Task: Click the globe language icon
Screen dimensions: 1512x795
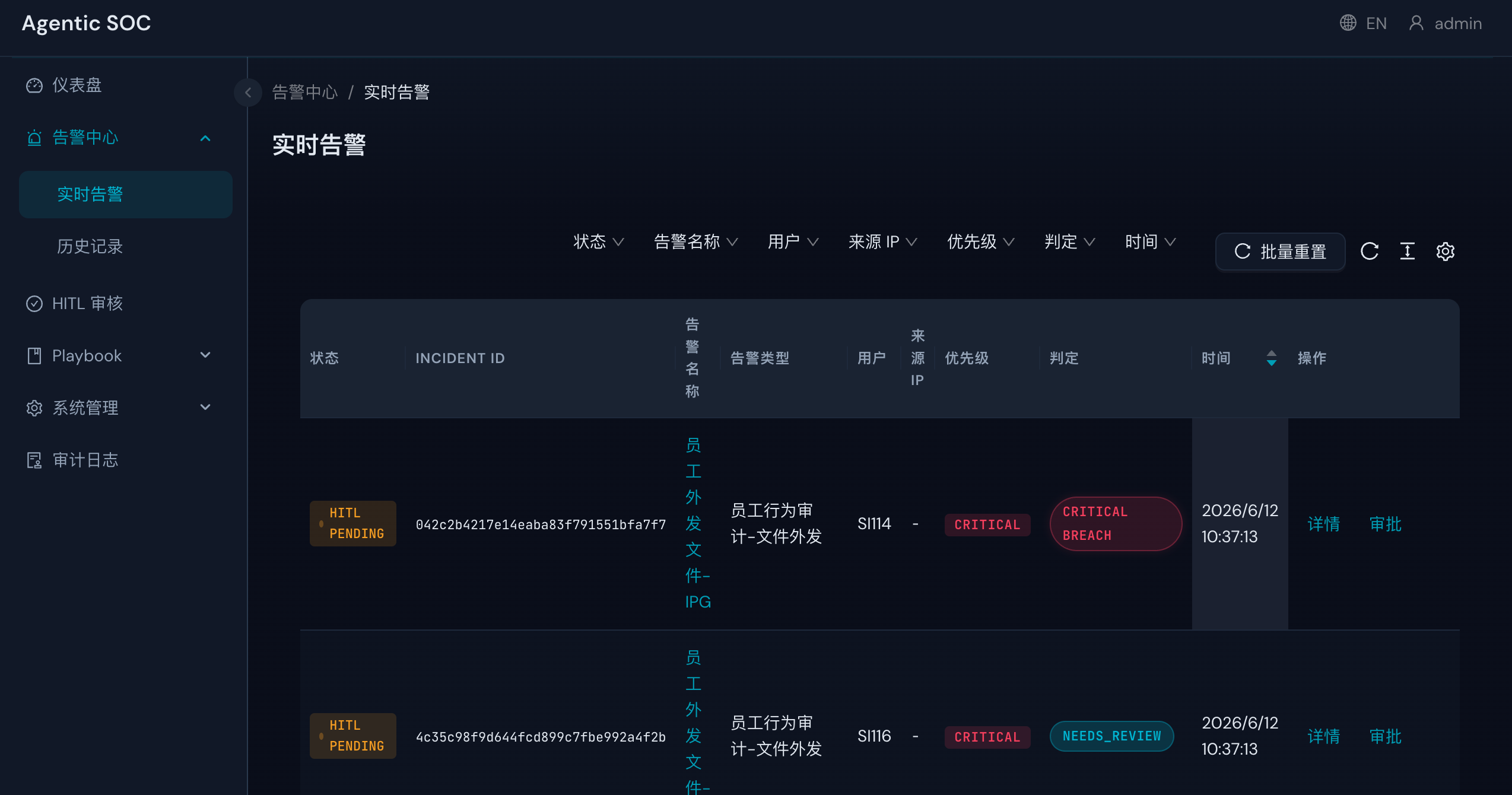Action: tap(1348, 23)
